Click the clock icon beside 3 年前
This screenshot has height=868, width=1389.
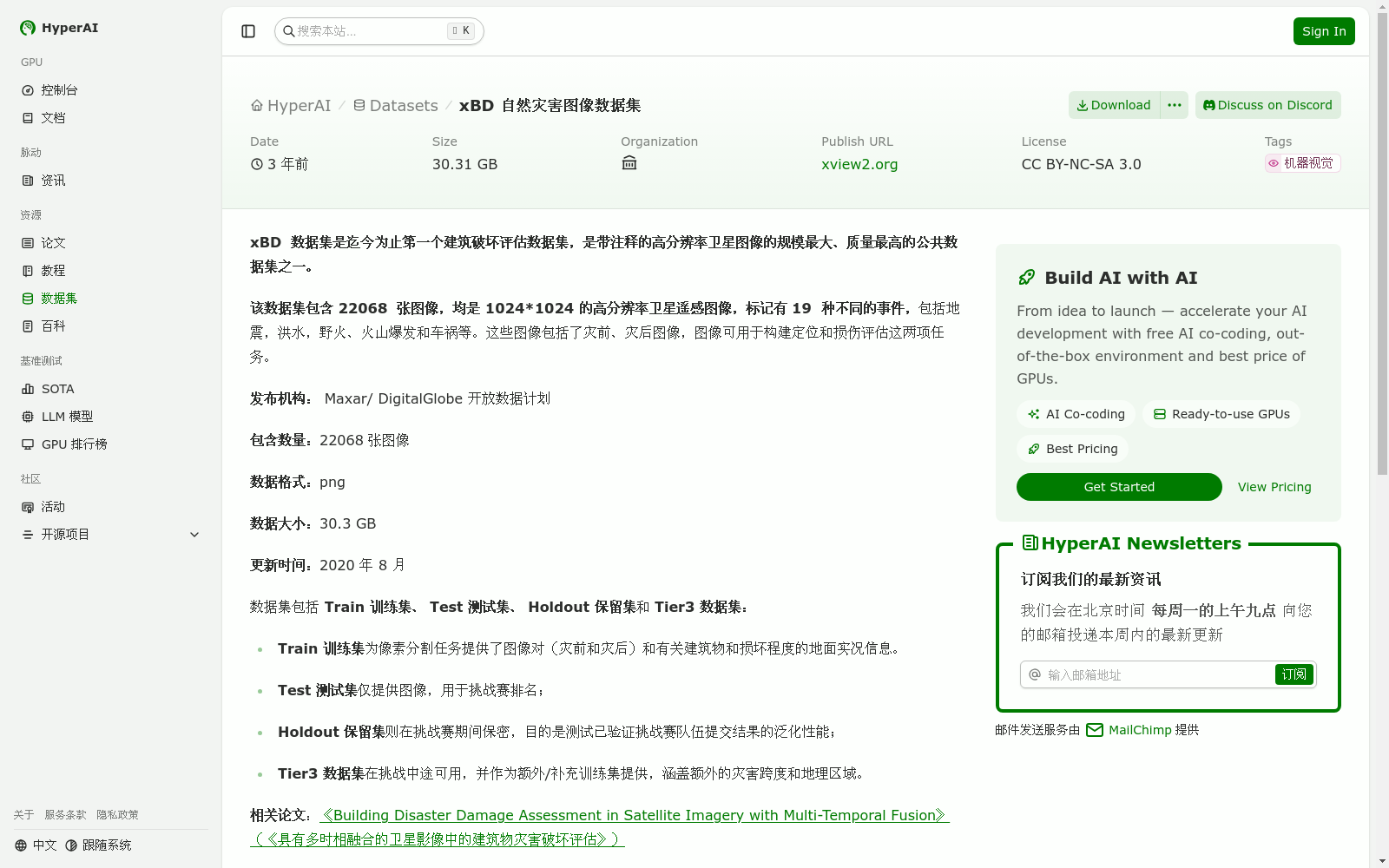click(256, 164)
